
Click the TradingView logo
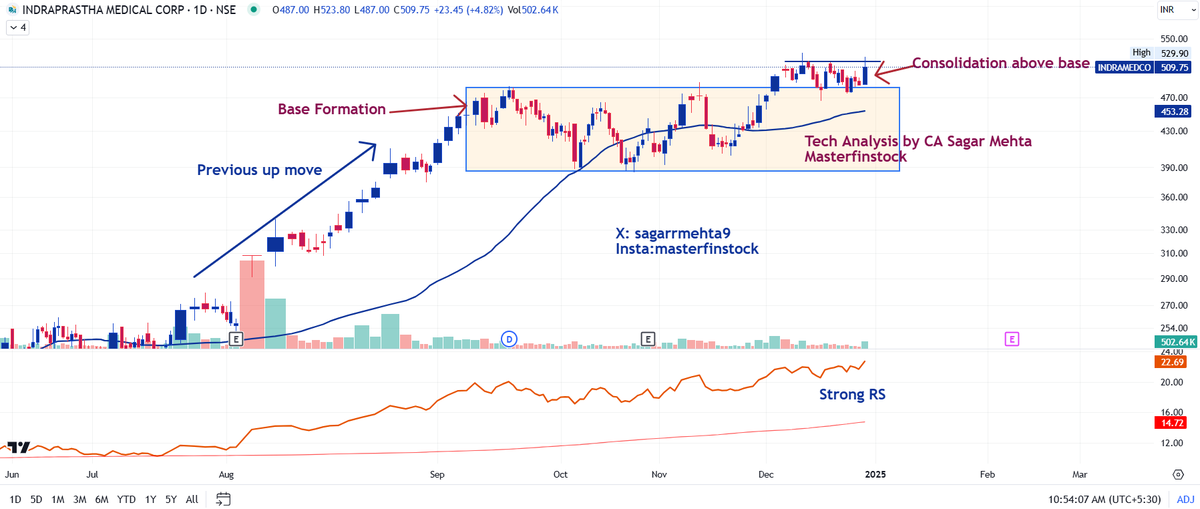coord(17,448)
